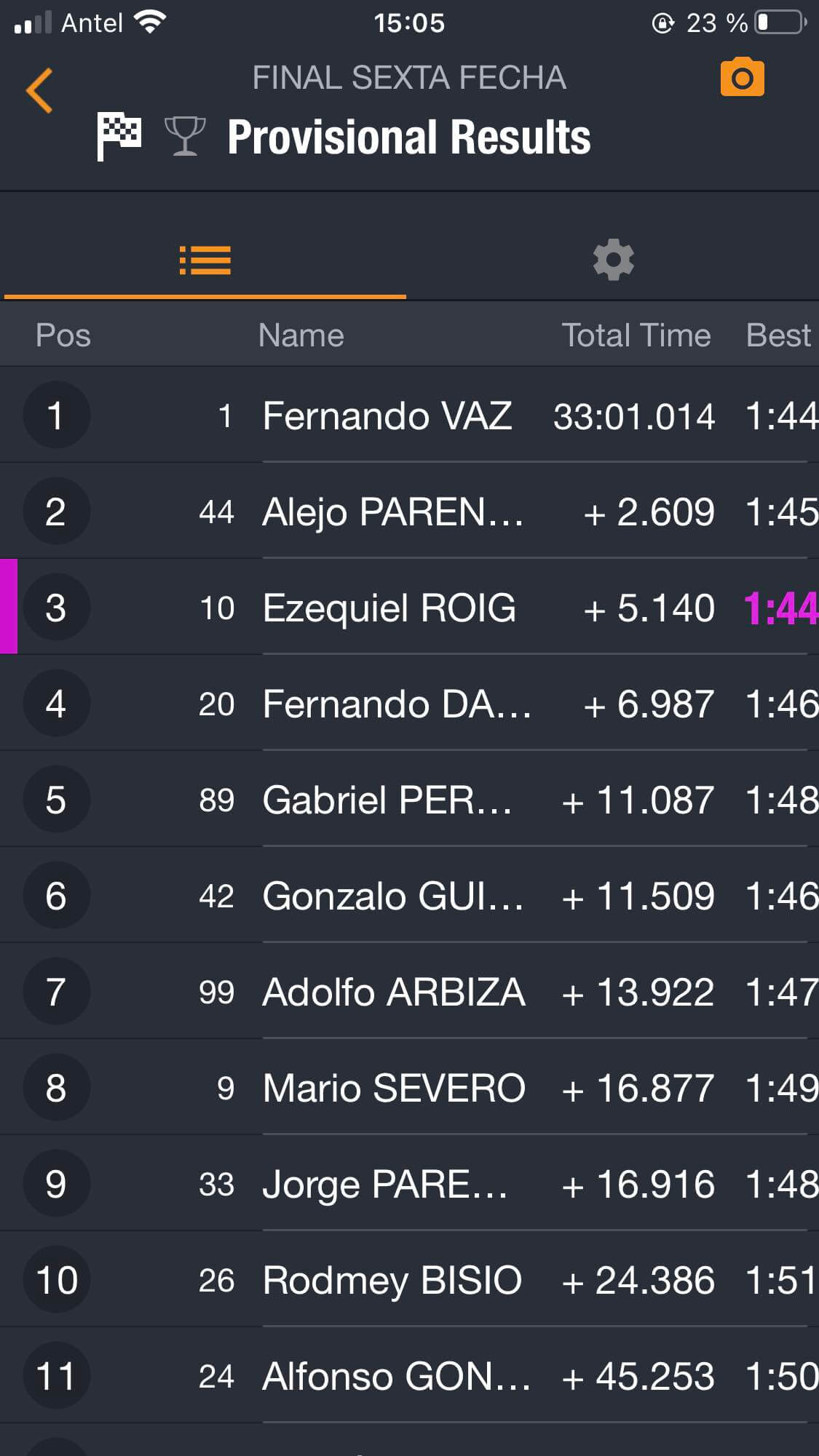This screenshot has width=819, height=1456.
Task: Tap the battery indicator icon
Action: click(780, 23)
